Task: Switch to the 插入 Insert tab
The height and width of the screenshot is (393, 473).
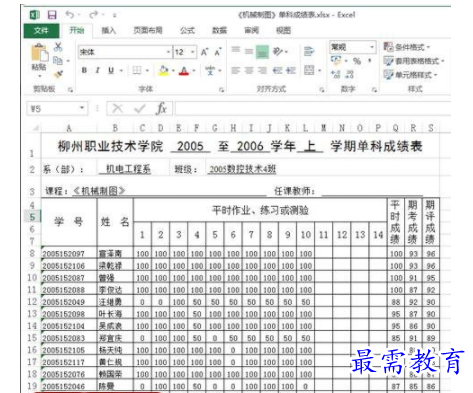Action: point(109,30)
